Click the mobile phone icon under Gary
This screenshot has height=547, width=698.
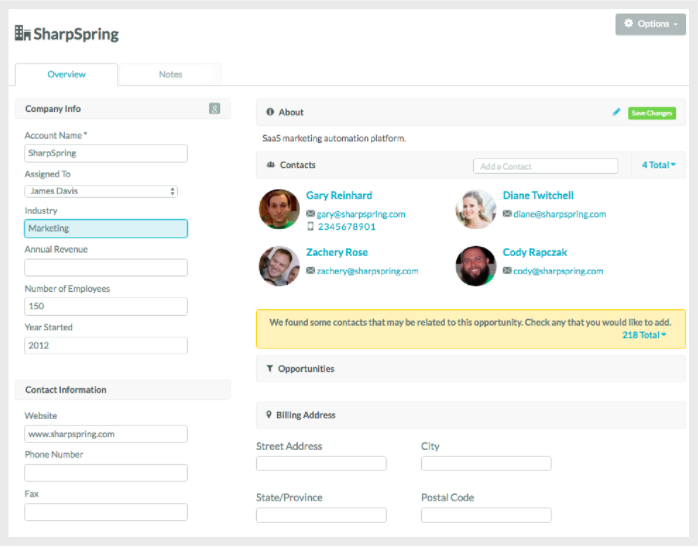(310, 227)
